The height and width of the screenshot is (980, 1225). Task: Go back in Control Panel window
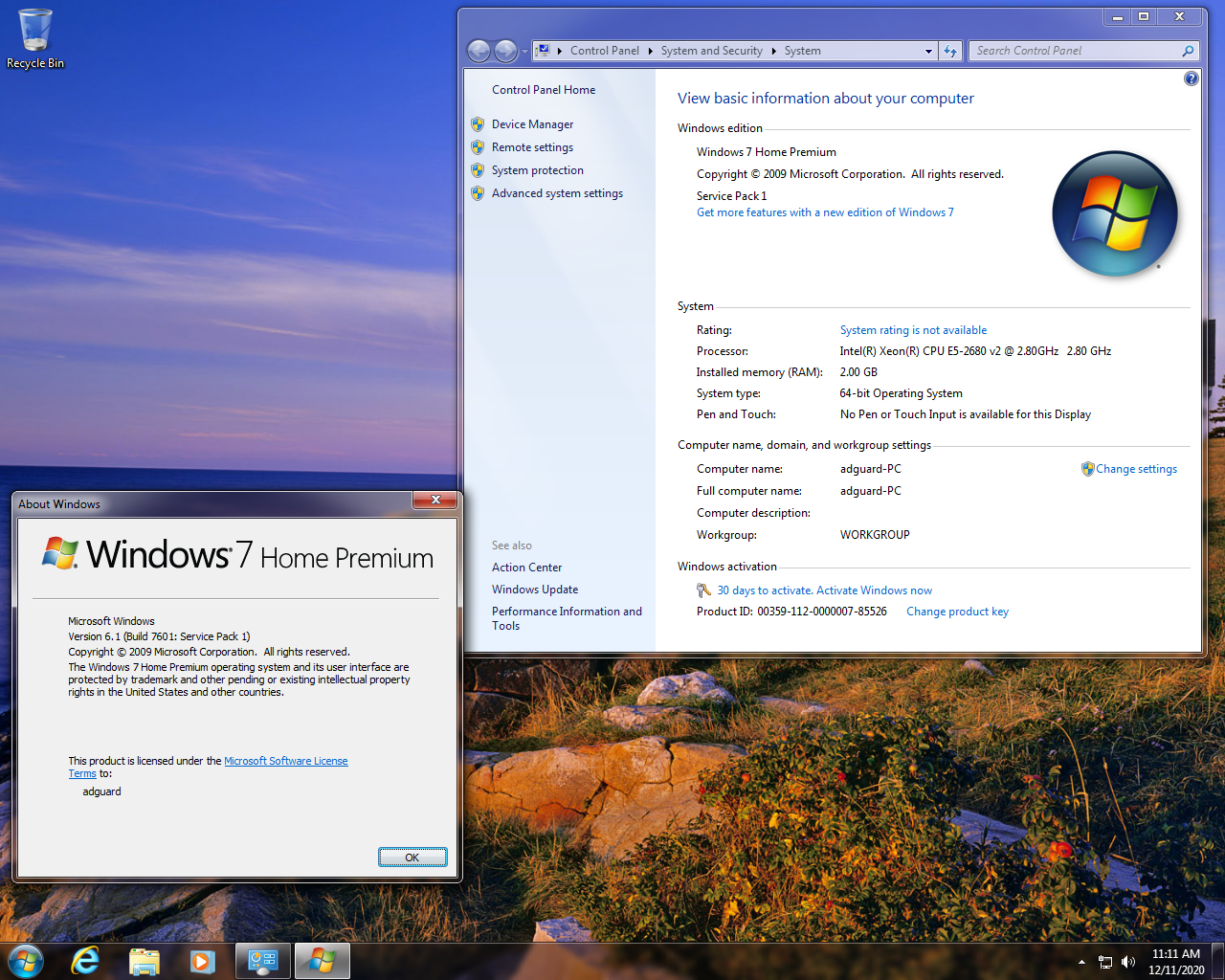coord(479,51)
